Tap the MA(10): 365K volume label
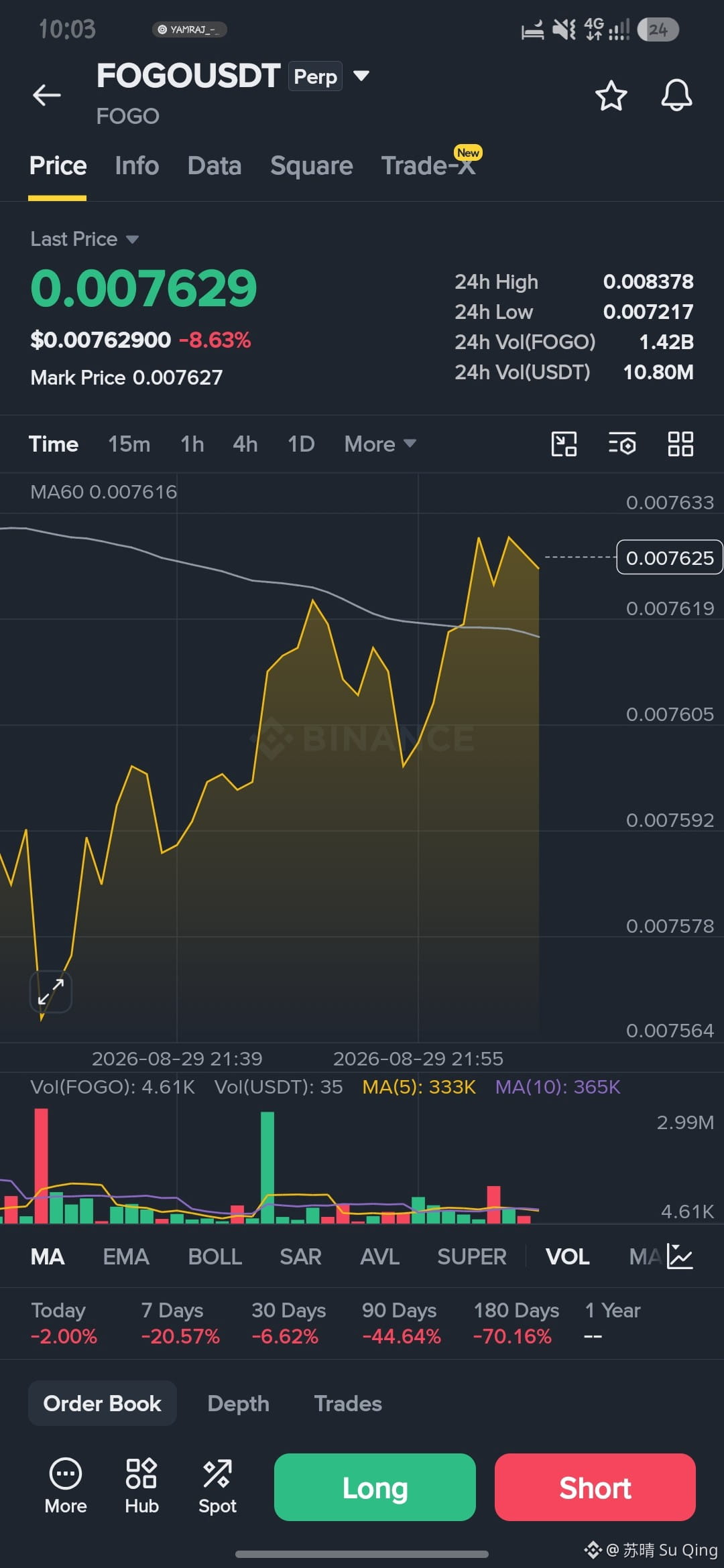 558,1087
